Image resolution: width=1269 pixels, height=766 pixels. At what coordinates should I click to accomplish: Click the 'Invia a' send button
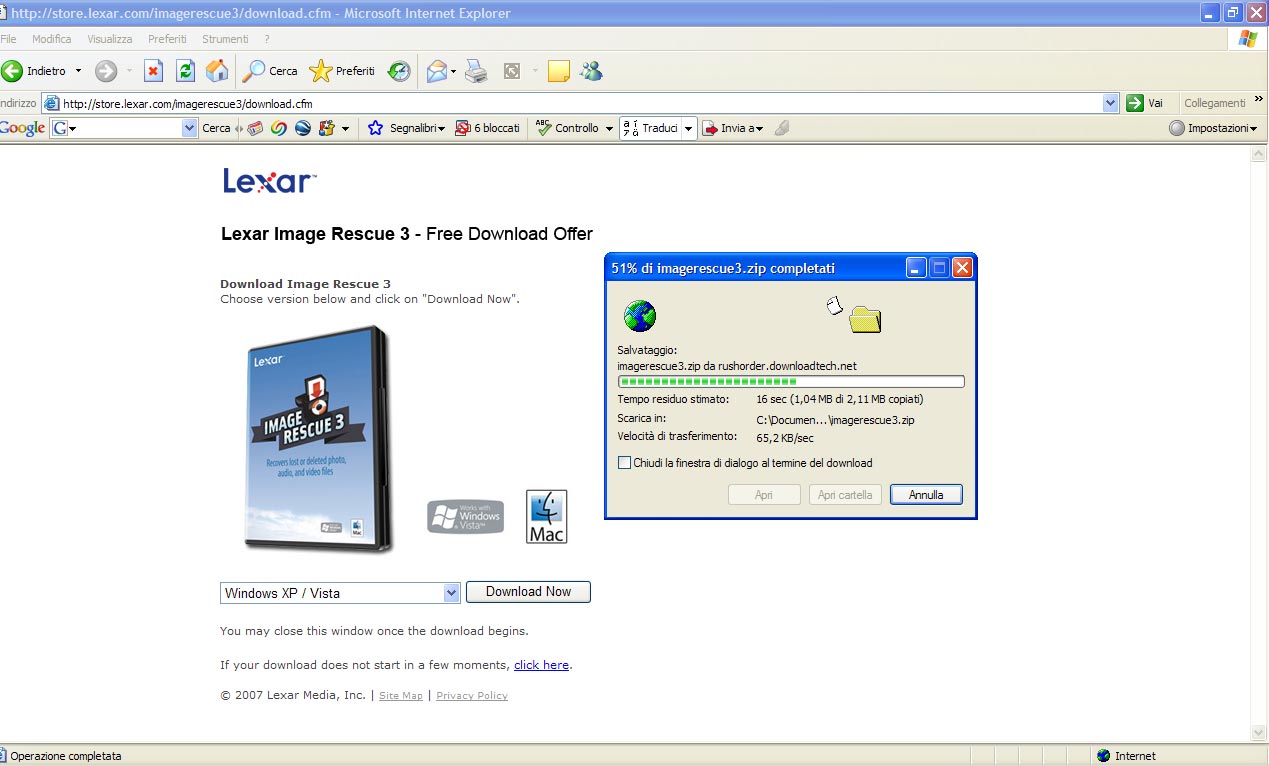[733, 128]
